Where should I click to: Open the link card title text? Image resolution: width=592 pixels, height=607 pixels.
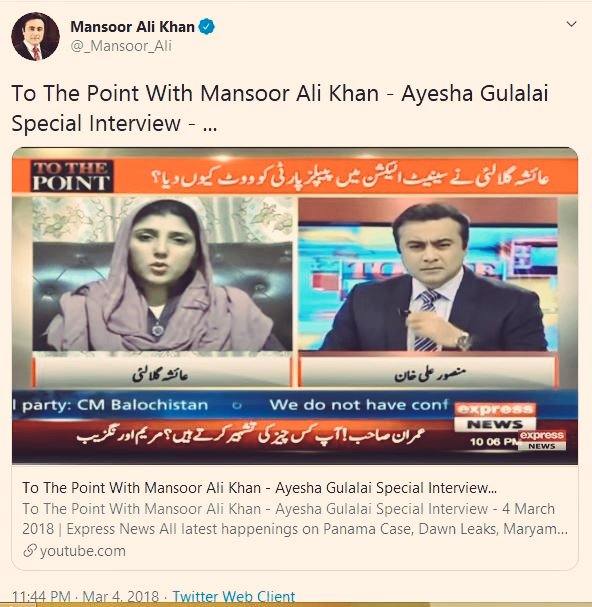pyautogui.click(x=259, y=488)
